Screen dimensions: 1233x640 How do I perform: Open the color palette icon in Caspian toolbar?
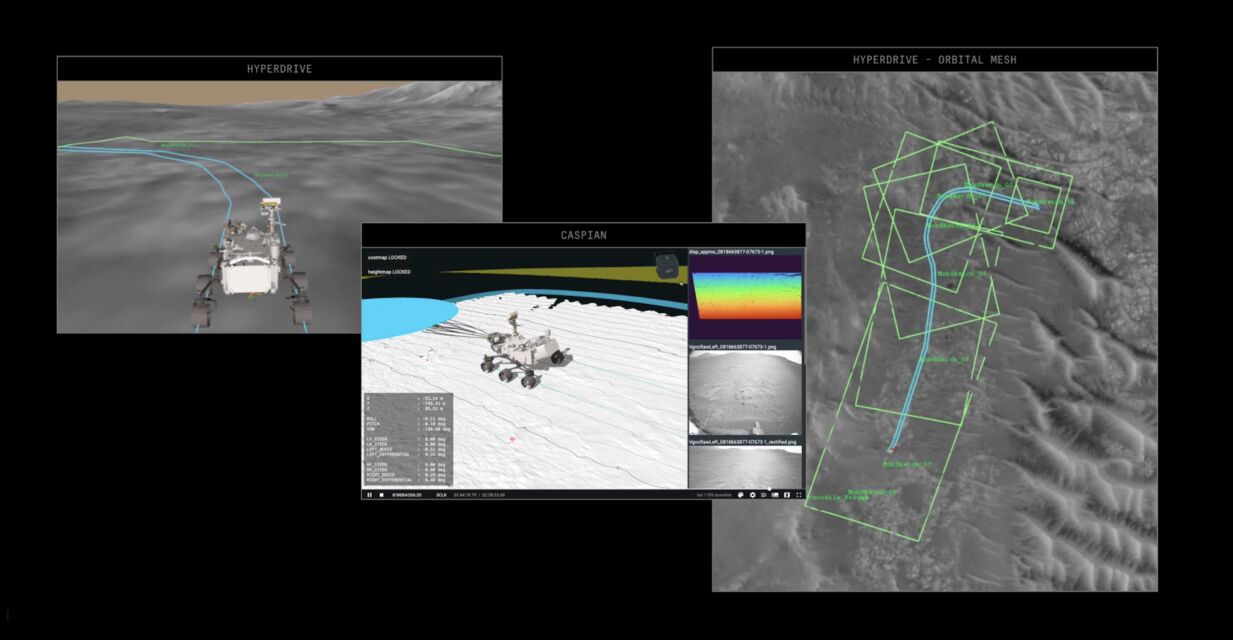click(x=740, y=495)
